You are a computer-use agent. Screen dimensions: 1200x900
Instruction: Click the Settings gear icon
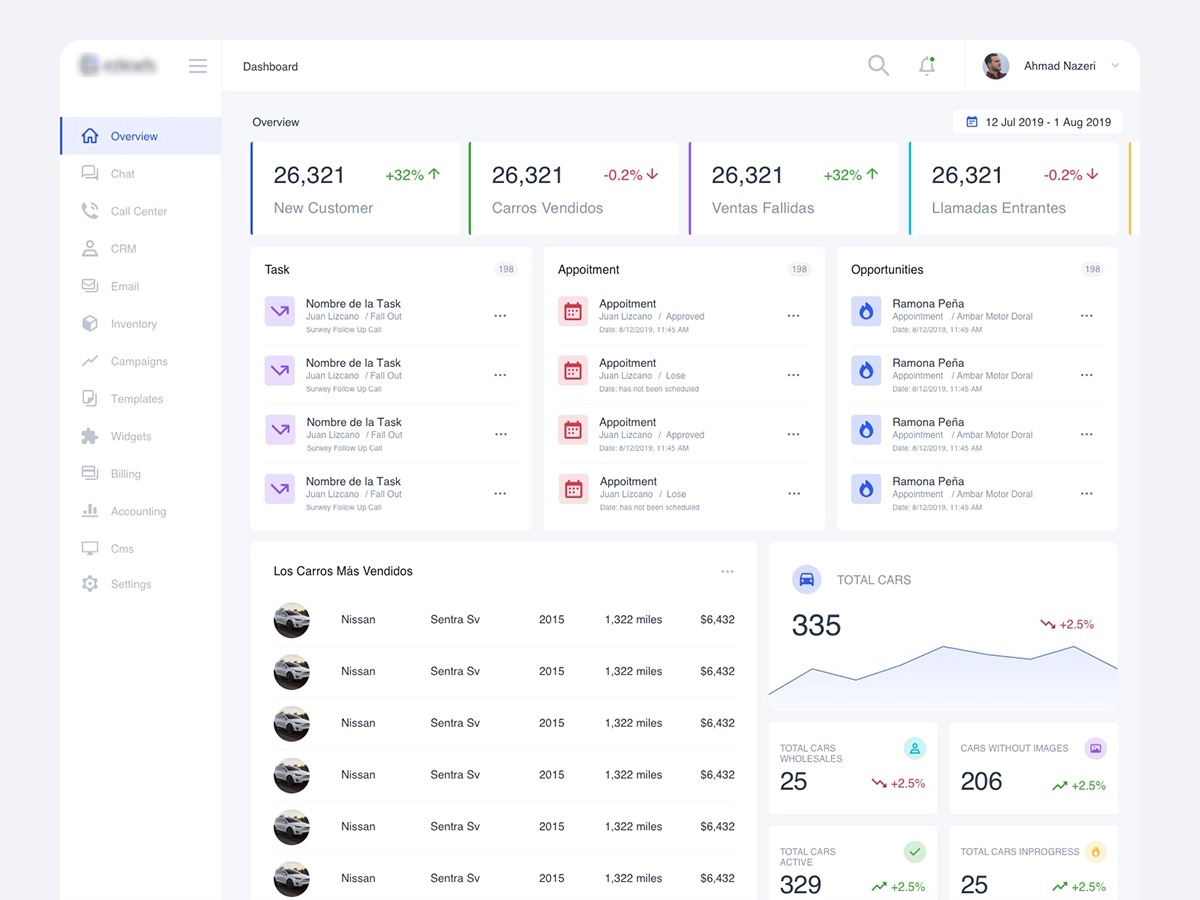(90, 584)
